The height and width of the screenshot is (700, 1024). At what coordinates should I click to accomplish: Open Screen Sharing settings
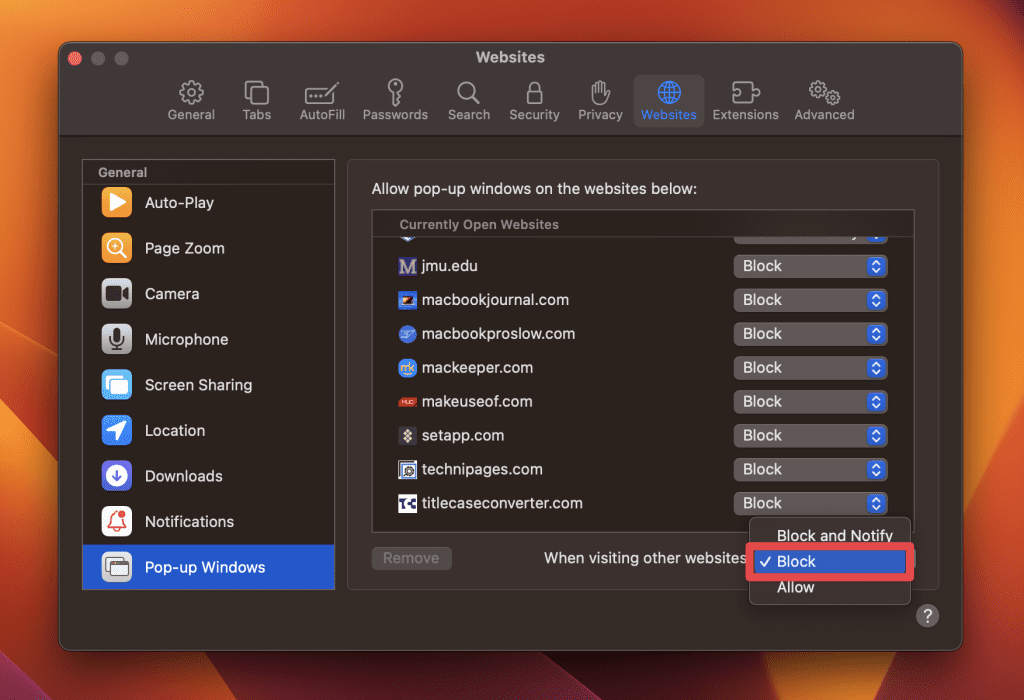198,385
